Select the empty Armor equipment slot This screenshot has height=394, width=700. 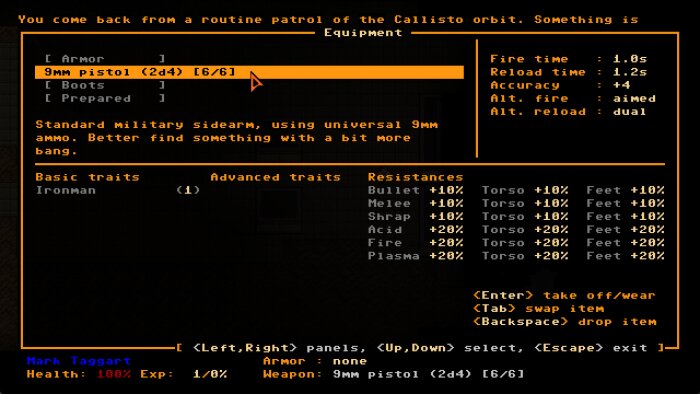point(105,58)
